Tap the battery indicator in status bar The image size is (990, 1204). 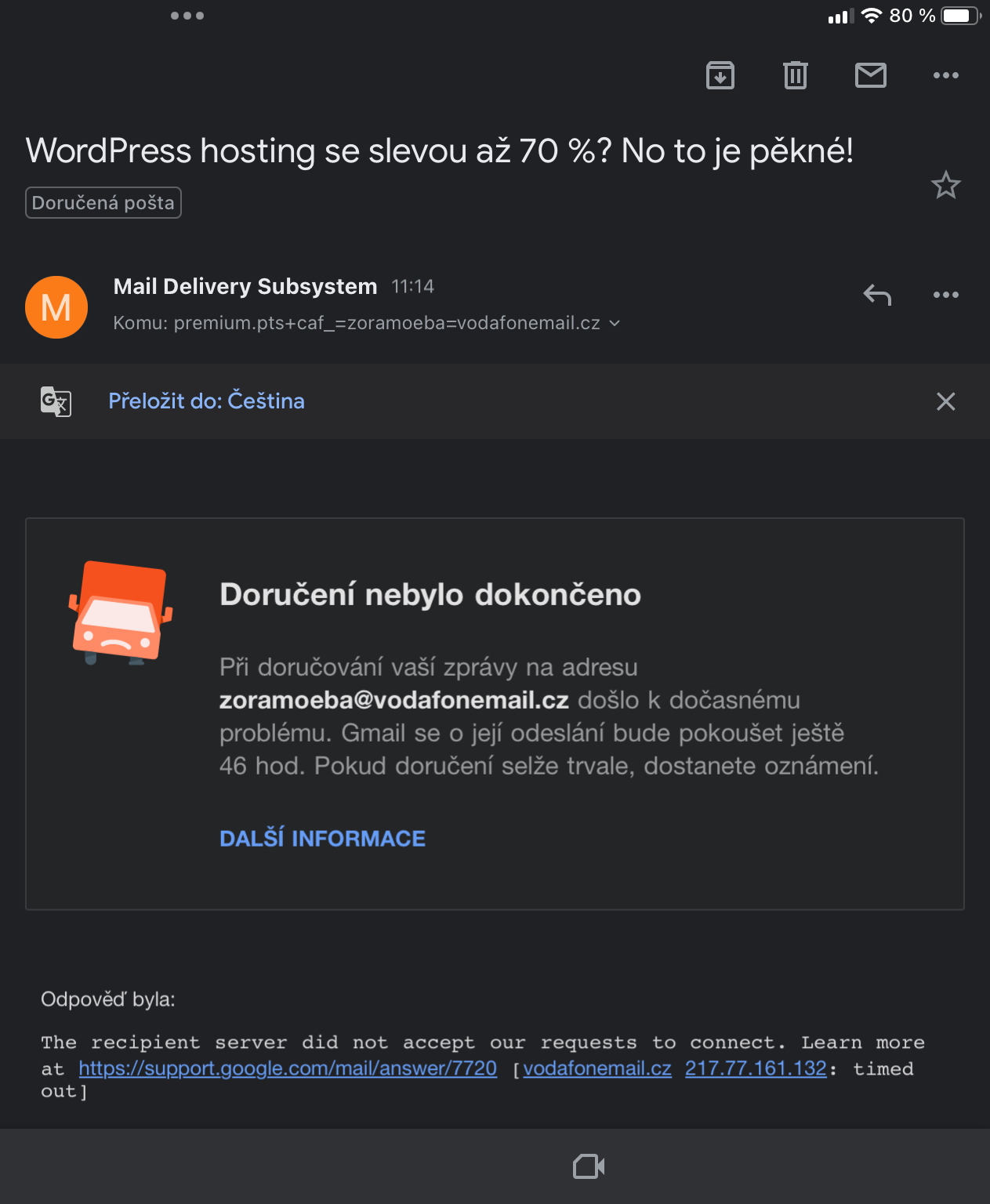(x=961, y=16)
